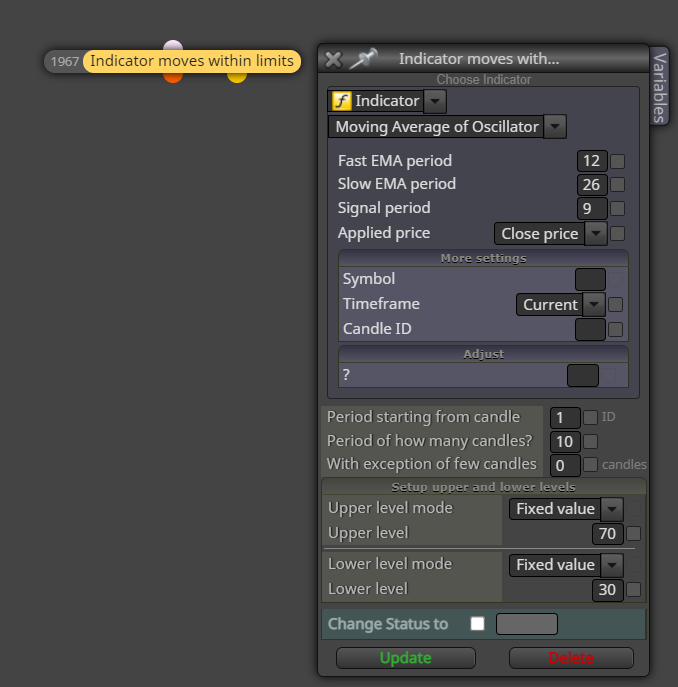Image resolution: width=678 pixels, height=687 pixels.
Task: Open the Lower level mode dropdown
Action: pos(566,565)
